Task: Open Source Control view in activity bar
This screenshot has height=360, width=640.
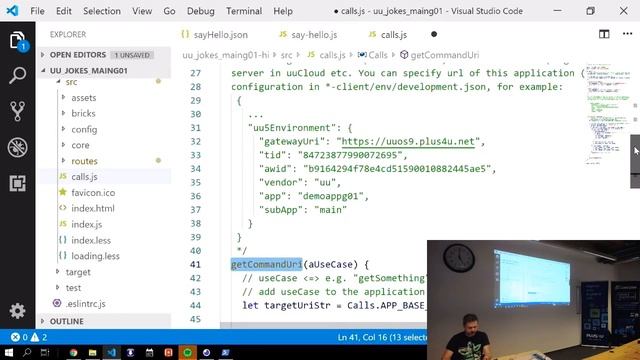Action: tap(18, 111)
